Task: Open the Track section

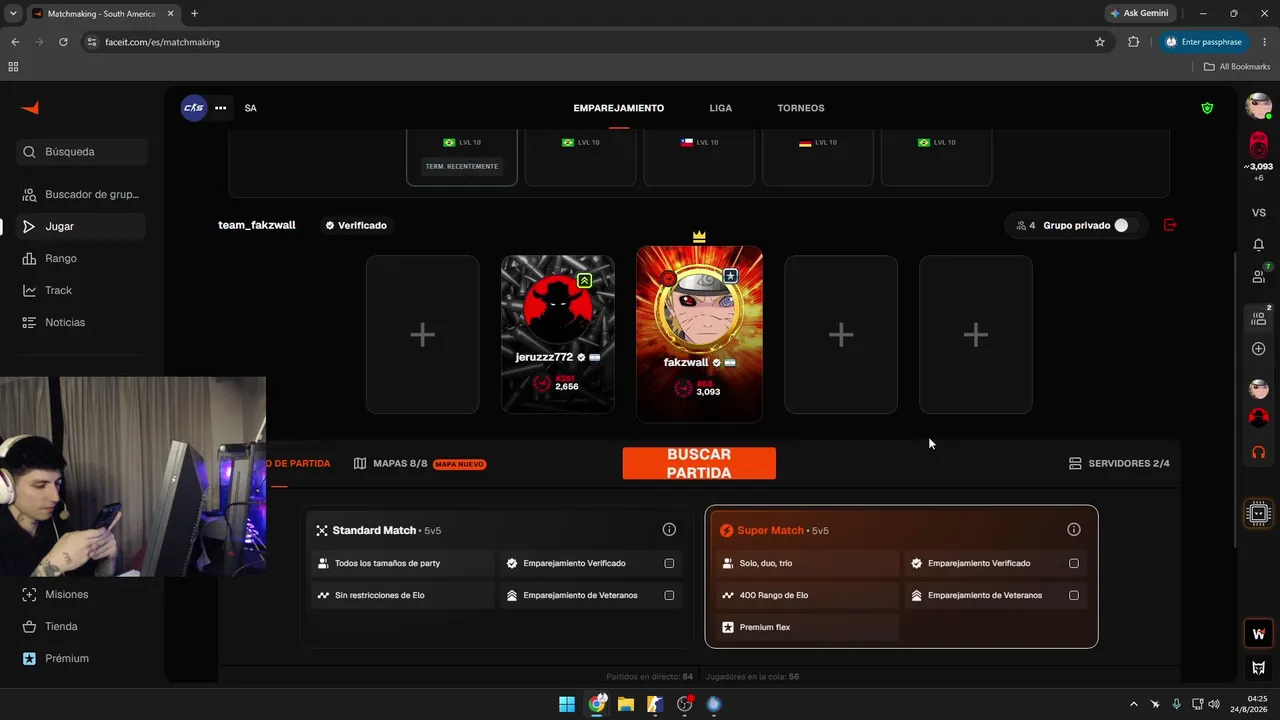Action: point(81,290)
